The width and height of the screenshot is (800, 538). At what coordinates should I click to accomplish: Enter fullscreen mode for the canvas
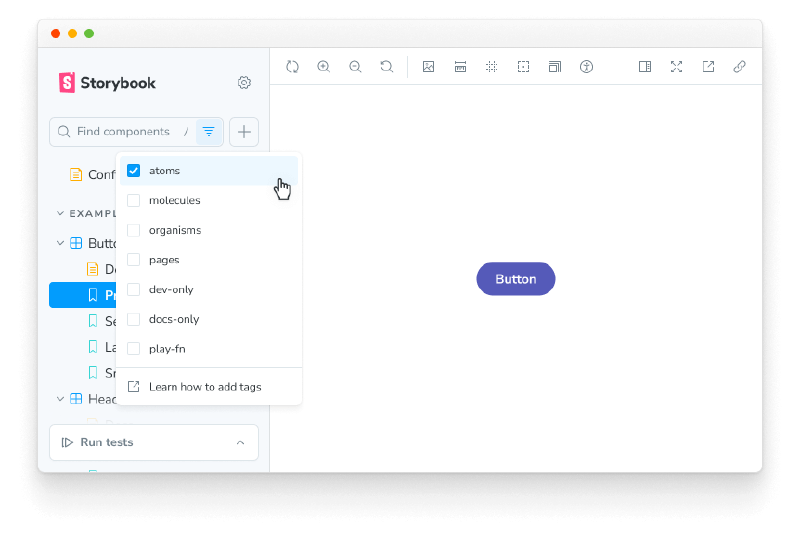[676, 67]
